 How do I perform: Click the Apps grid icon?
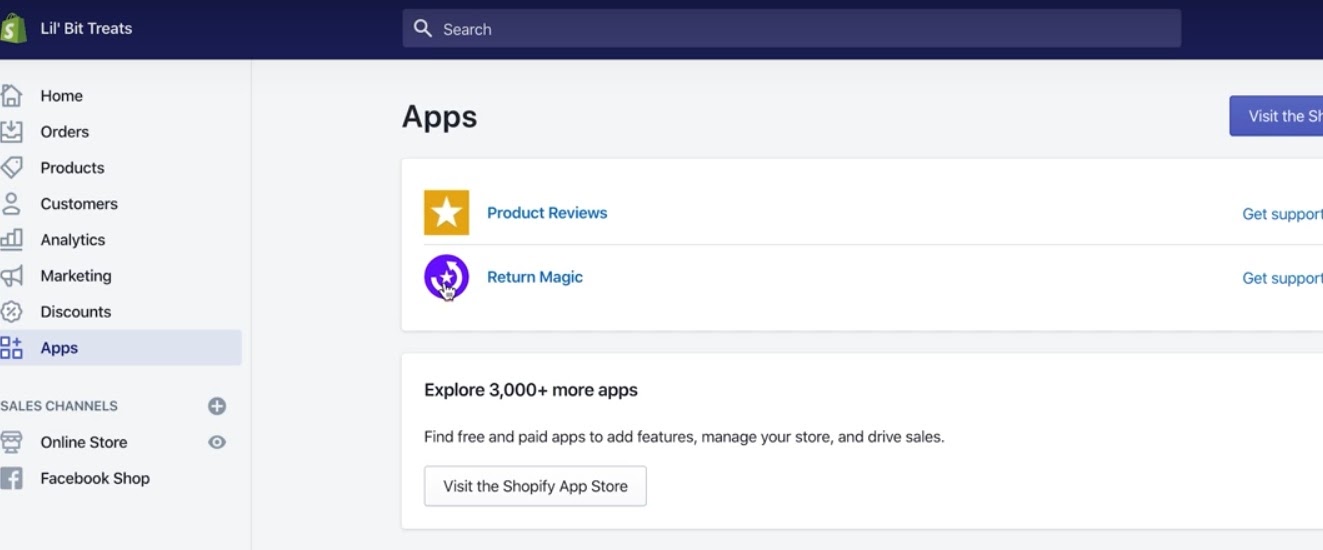click(11, 348)
